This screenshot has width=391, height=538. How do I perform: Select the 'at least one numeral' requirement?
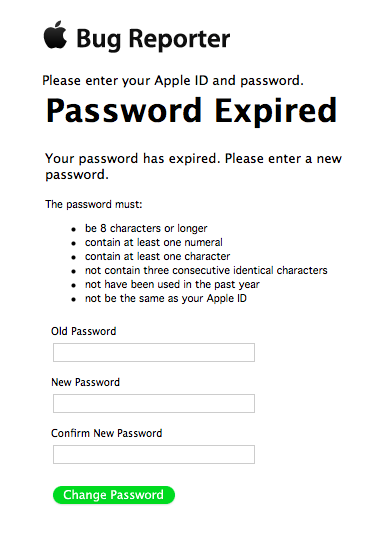[x=154, y=242]
